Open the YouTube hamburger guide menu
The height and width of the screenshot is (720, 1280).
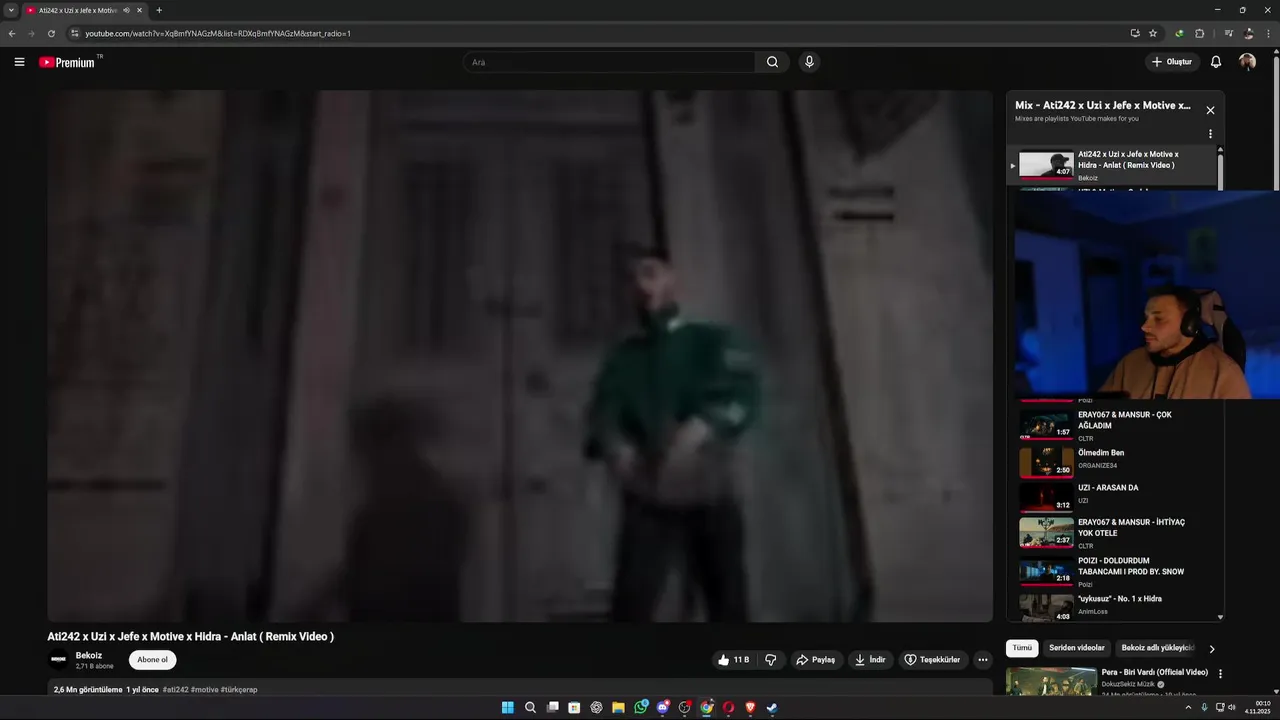(x=19, y=62)
